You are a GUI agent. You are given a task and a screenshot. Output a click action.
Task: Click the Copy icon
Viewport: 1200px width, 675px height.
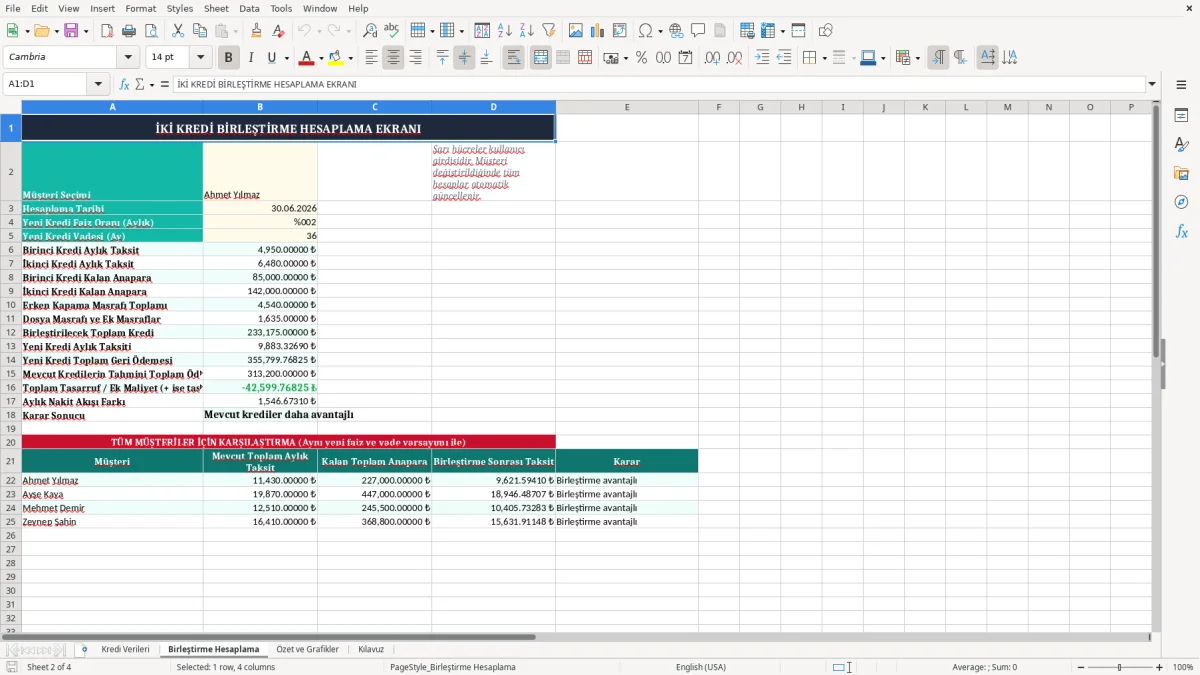click(x=200, y=31)
